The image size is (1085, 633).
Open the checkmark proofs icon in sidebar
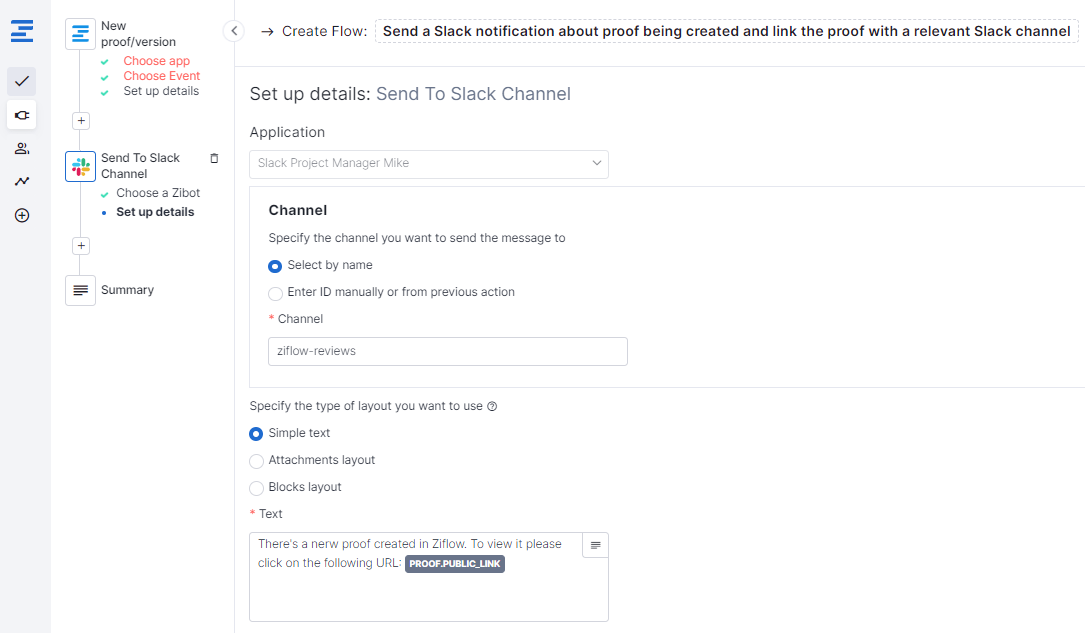pos(22,81)
